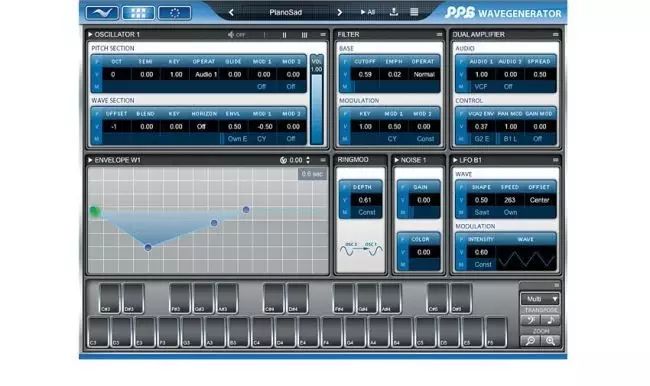The height and width of the screenshot is (386, 650).
Task: Open the Filter panel menu
Action: pyautogui.click(x=439, y=34)
